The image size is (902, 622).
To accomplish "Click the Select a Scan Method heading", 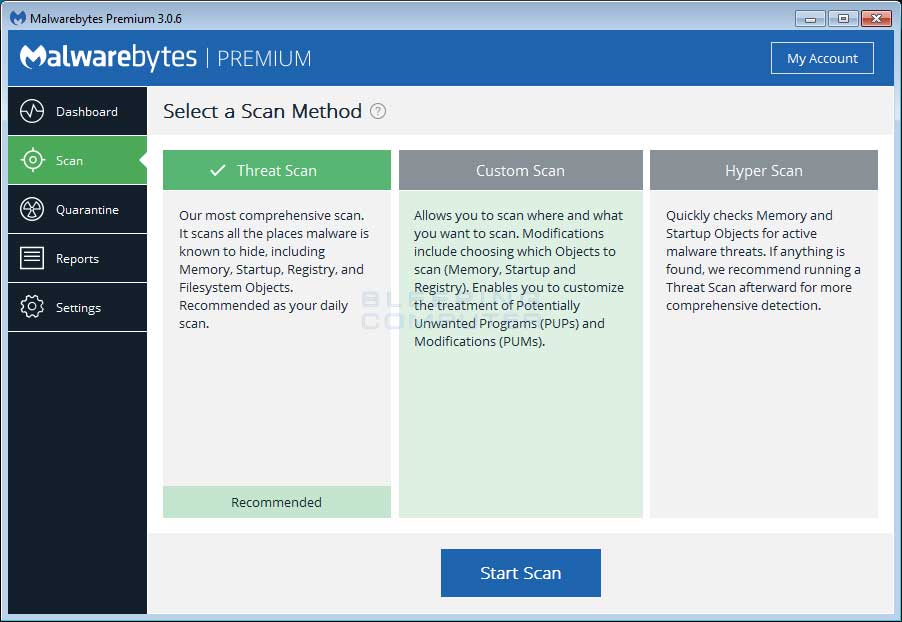I will point(260,111).
